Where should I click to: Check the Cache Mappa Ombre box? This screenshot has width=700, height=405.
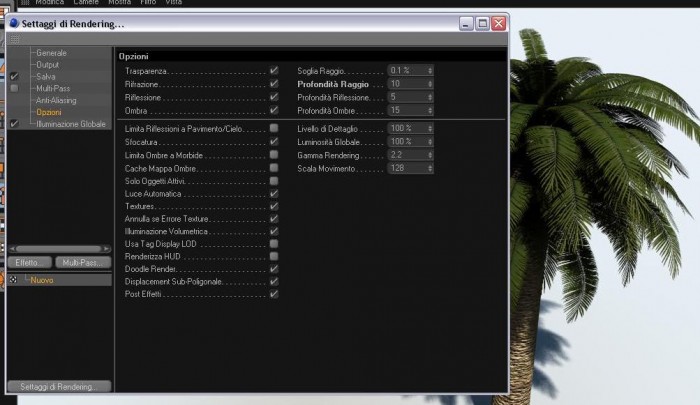[274, 168]
